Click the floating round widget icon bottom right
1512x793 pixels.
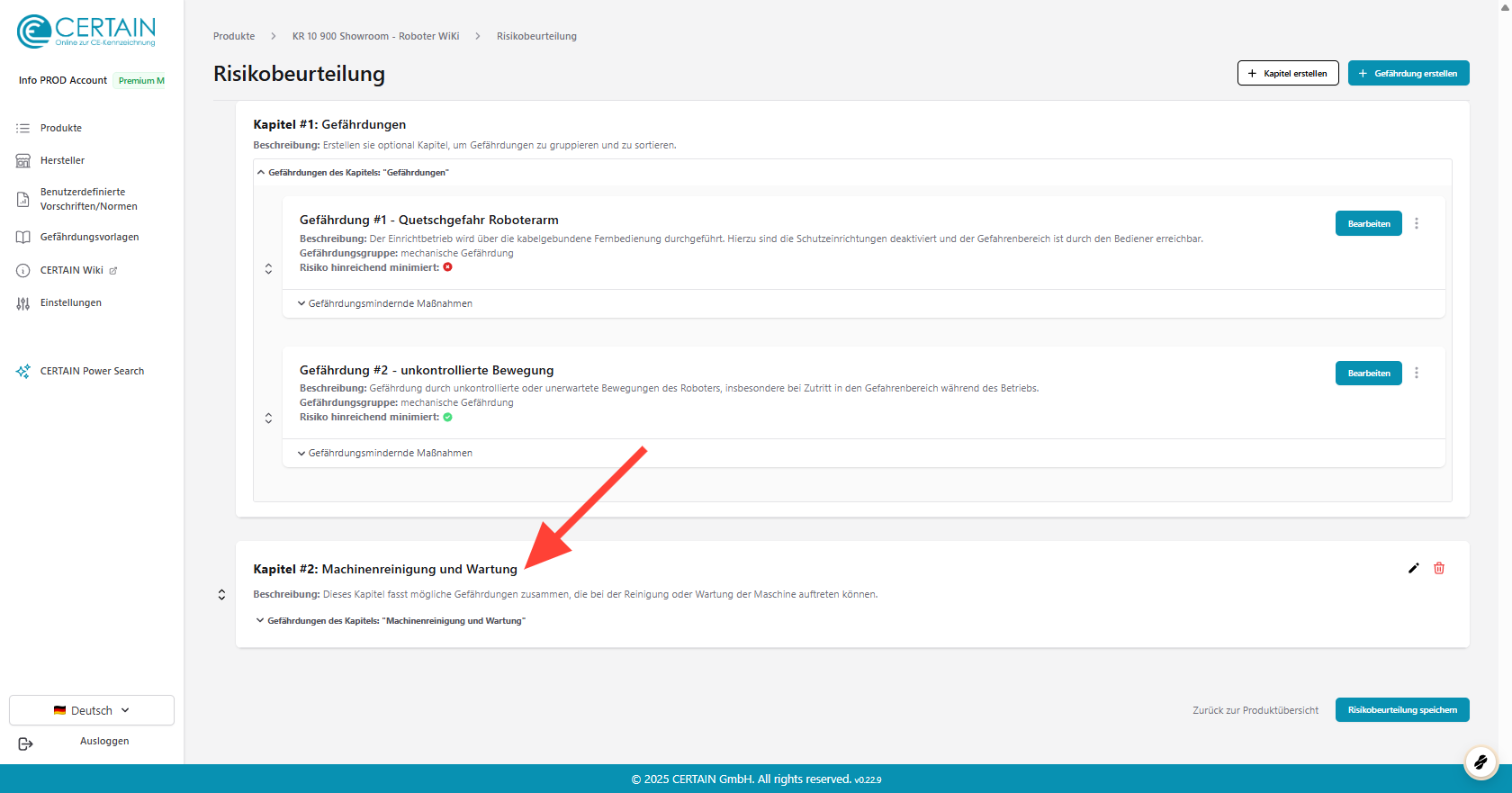(1480, 762)
